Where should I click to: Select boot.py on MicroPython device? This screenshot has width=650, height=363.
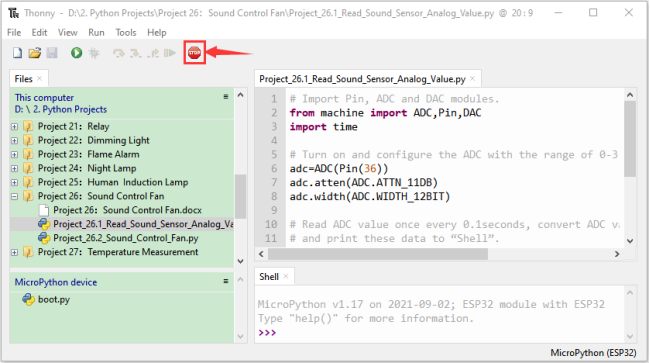coord(54,299)
